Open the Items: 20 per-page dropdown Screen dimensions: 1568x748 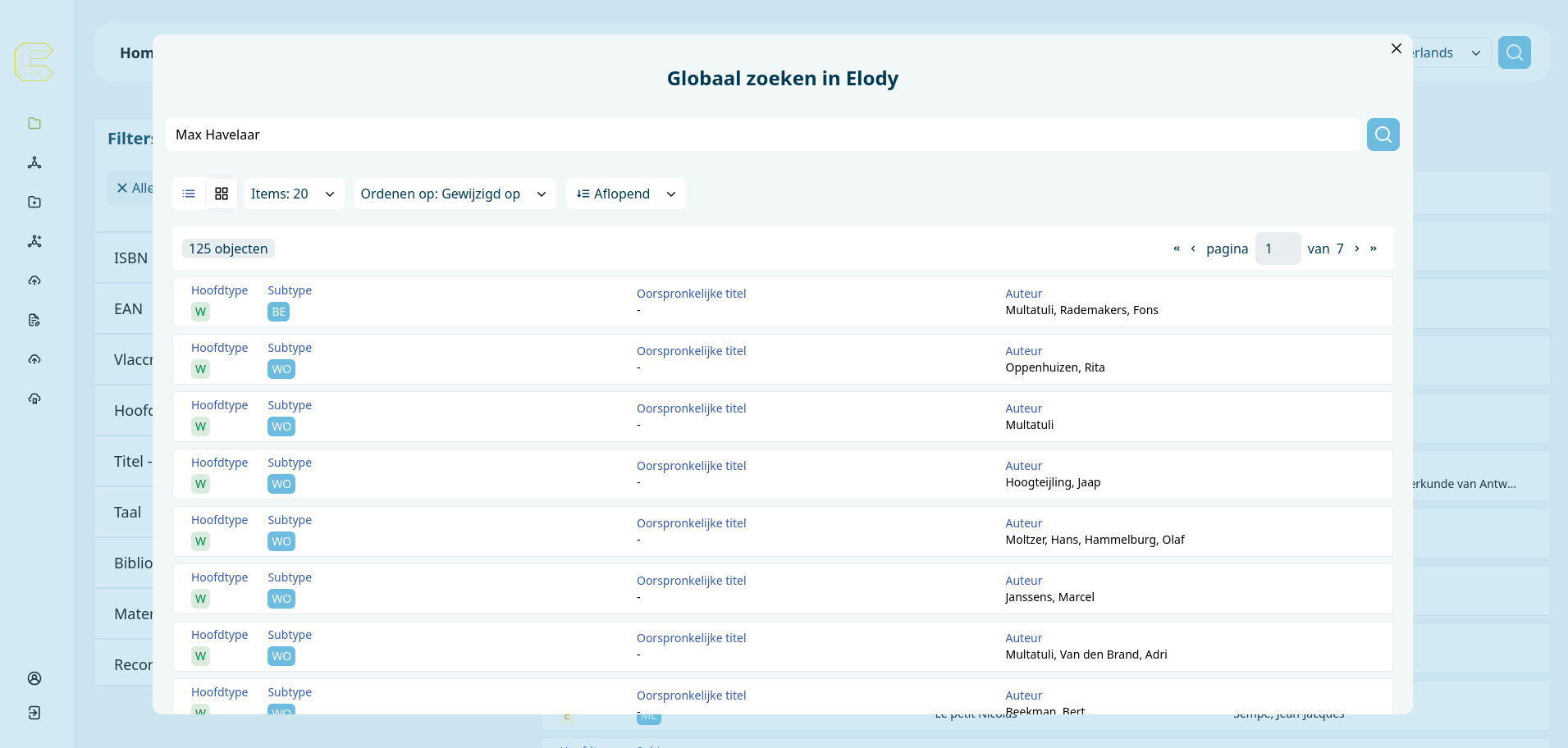[x=293, y=194]
